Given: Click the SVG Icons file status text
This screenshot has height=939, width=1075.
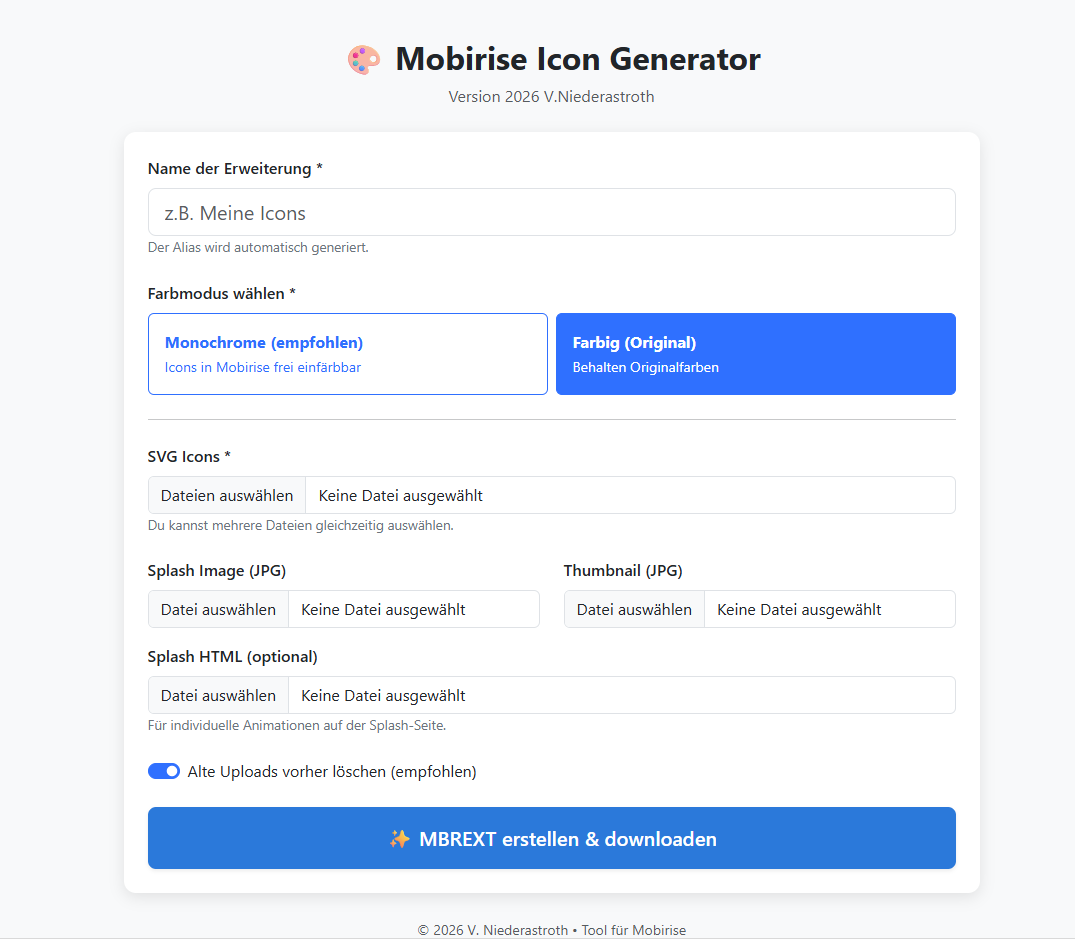Looking at the screenshot, I should point(401,495).
